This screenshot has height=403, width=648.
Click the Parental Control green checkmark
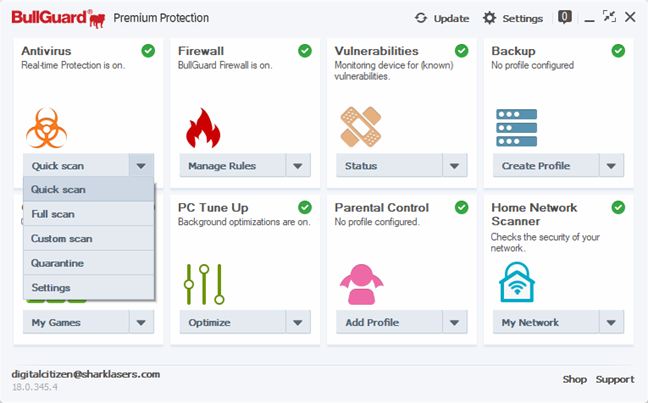click(461, 207)
